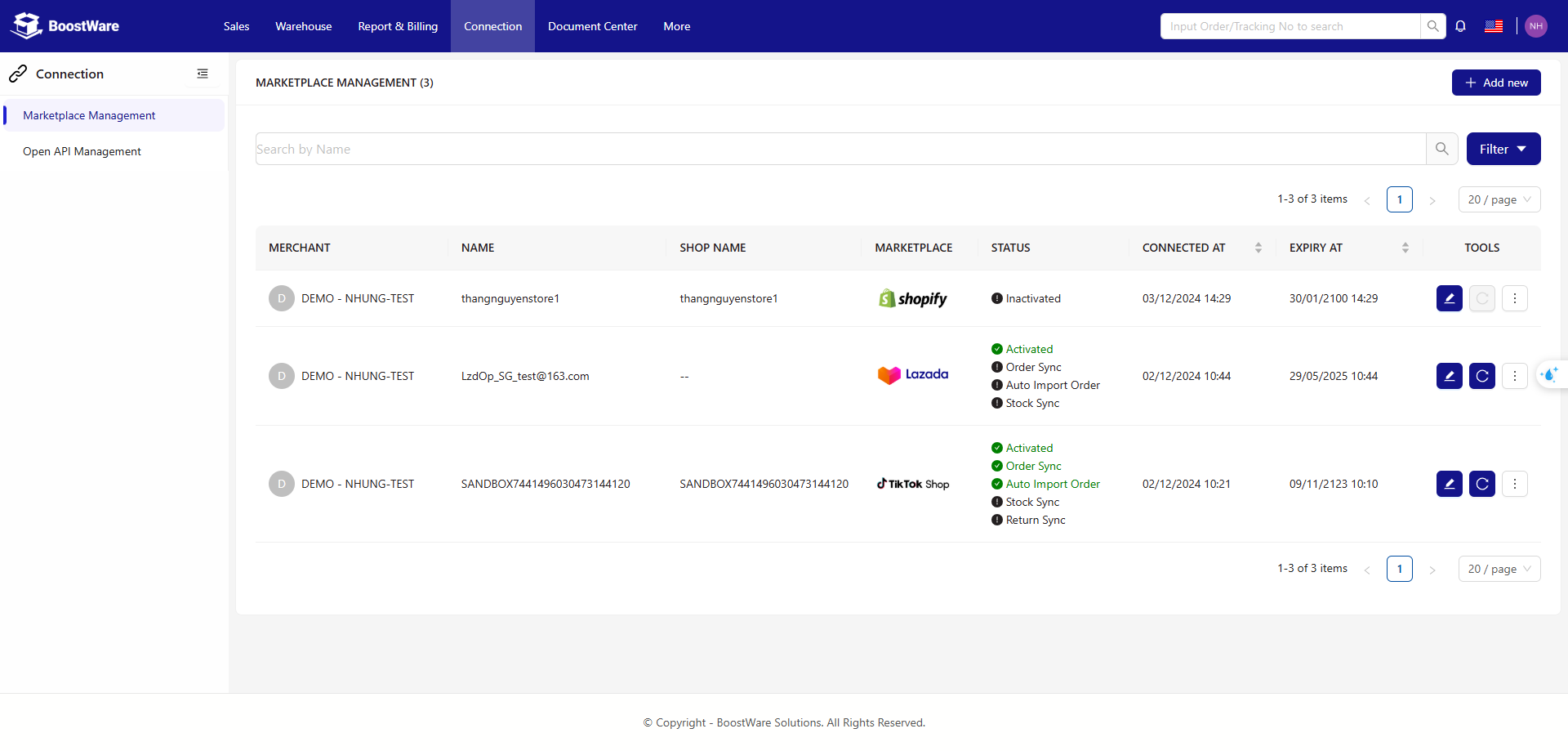This screenshot has height=751, width=1568.
Task: Go to next page in bottom pagination
Action: point(1432,570)
